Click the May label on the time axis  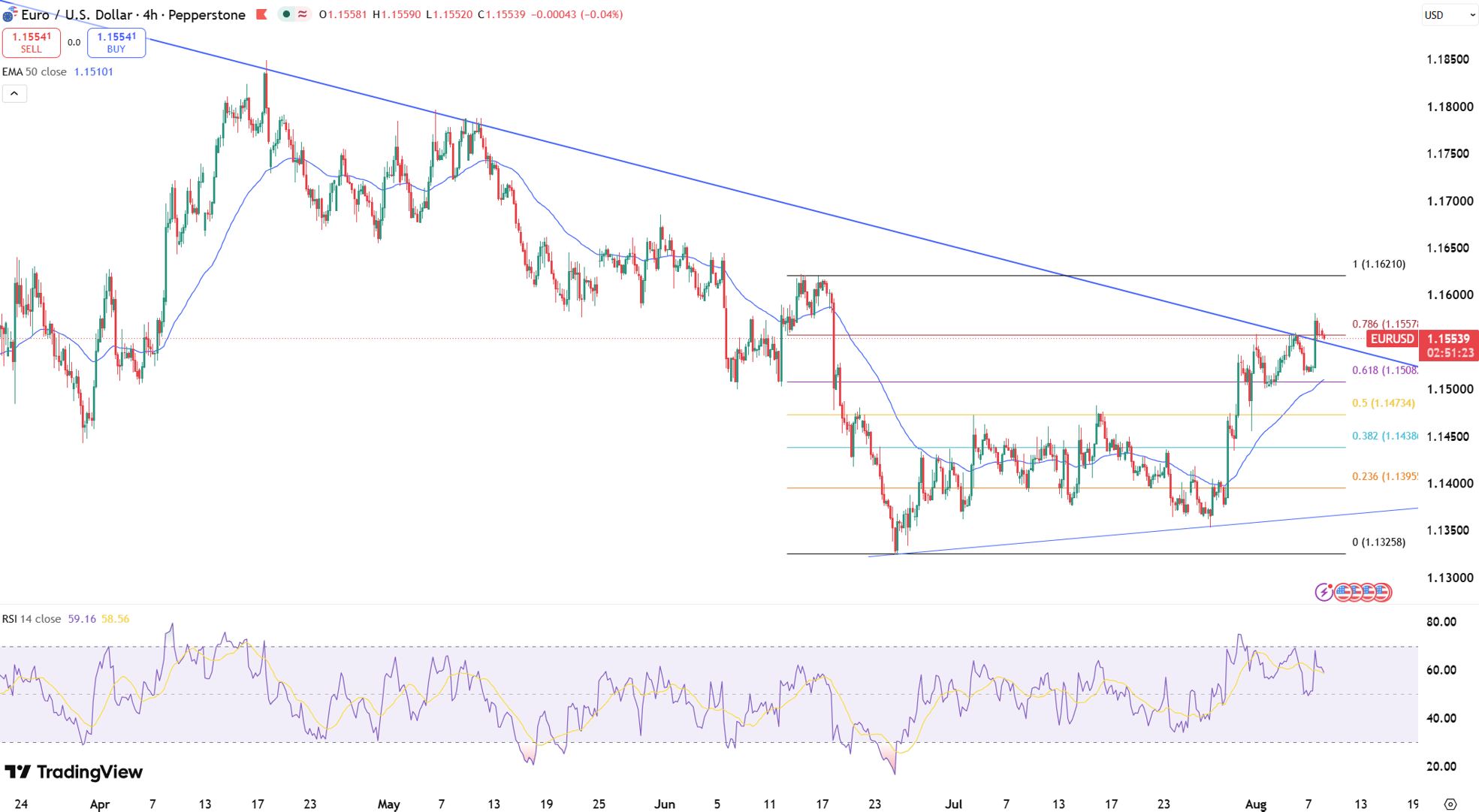coord(388,804)
